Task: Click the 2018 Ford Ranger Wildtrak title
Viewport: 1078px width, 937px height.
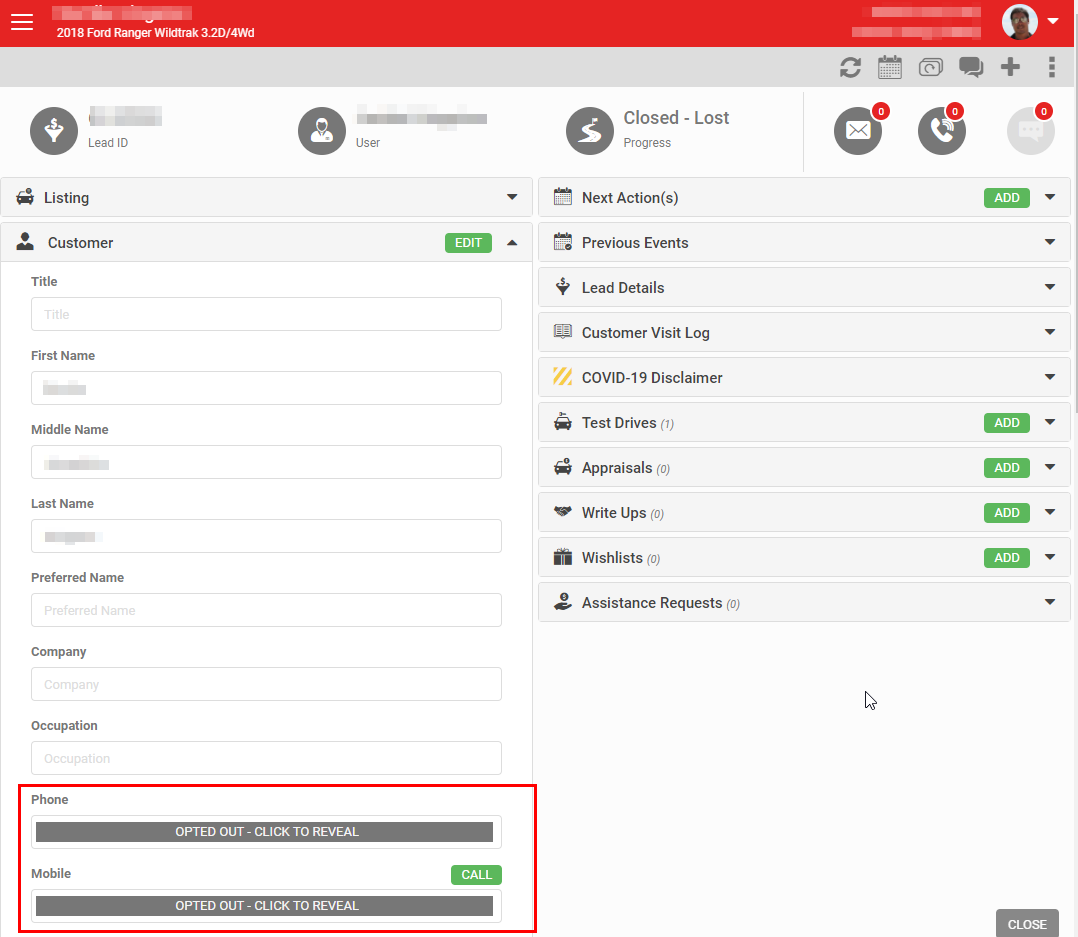Action: click(x=155, y=32)
